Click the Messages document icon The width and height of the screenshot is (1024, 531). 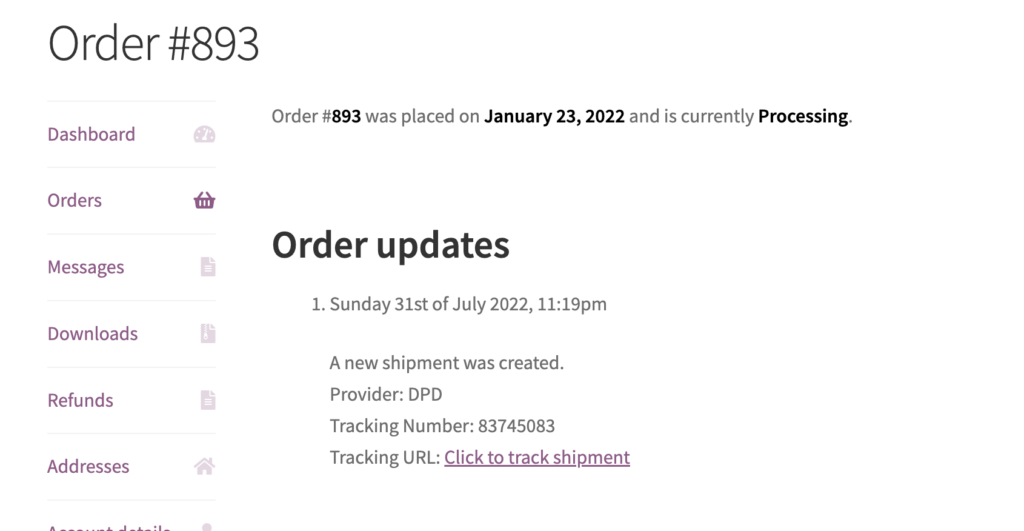coord(208,266)
